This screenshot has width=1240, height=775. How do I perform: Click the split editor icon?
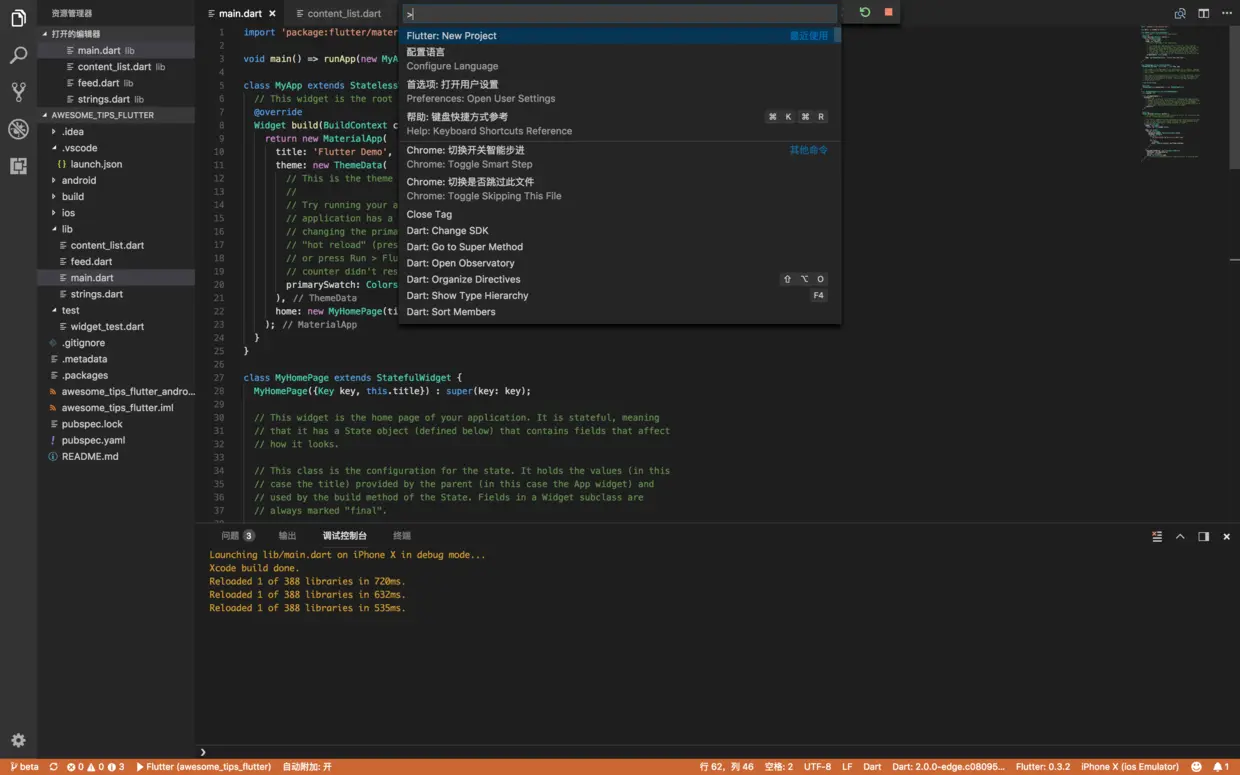pos(1203,13)
